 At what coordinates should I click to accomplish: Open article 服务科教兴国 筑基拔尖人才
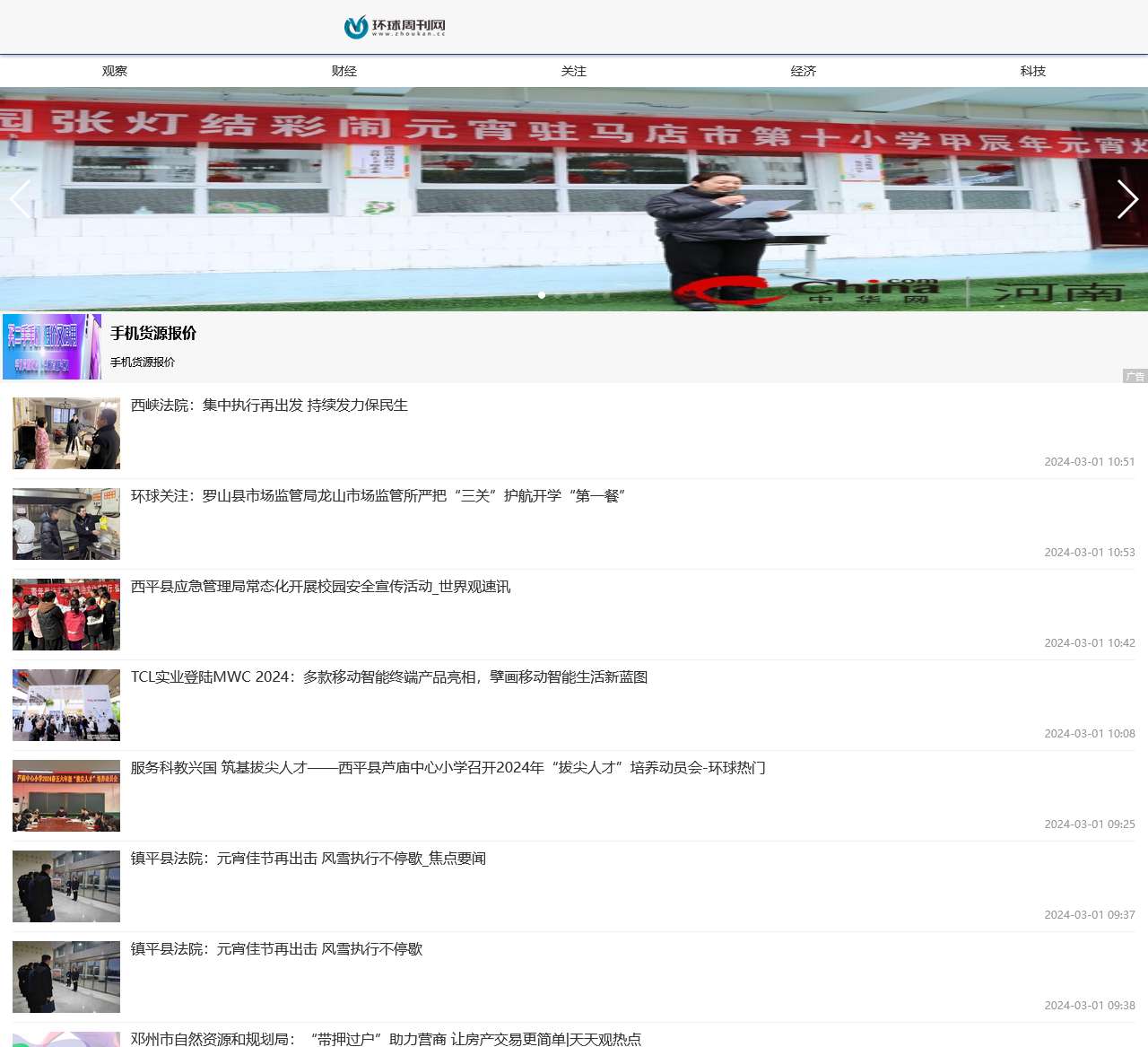pos(448,768)
